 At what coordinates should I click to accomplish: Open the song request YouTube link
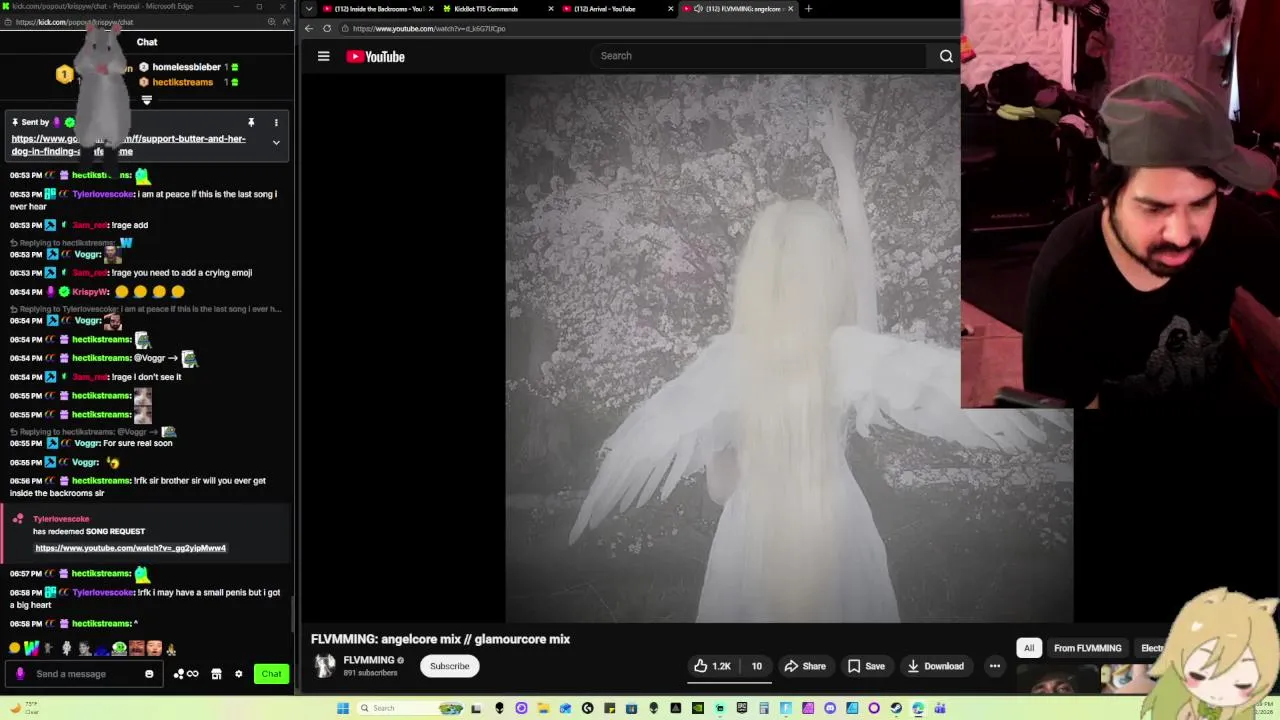(x=131, y=548)
